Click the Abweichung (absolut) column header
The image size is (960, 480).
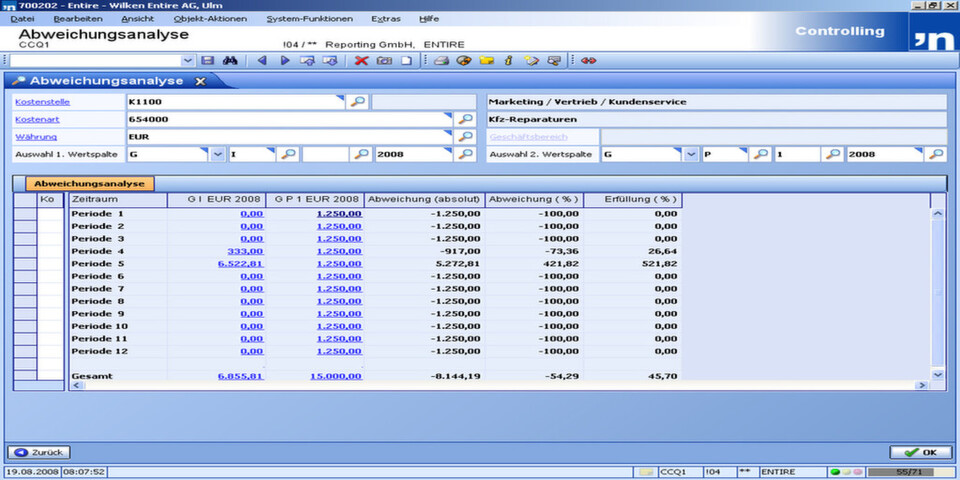pos(424,200)
